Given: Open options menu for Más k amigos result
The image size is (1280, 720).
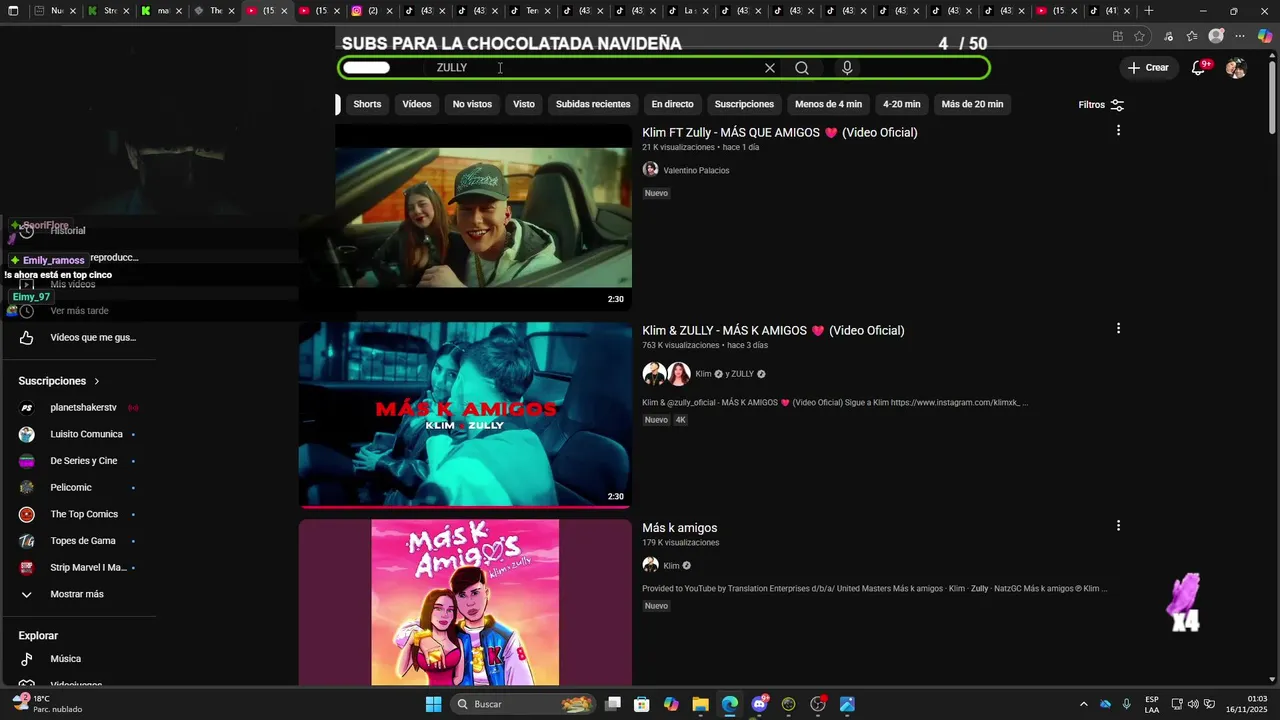Looking at the screenshot, I should coord(1118,525).
